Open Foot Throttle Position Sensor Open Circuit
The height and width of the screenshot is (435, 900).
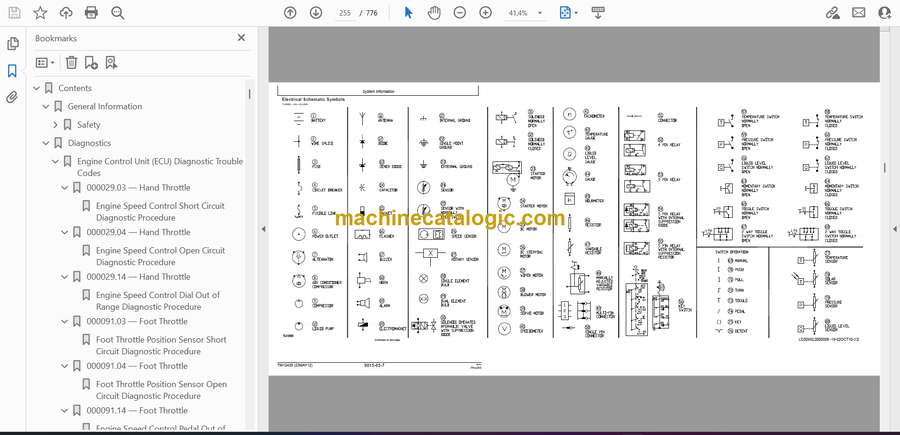point(161,390)
